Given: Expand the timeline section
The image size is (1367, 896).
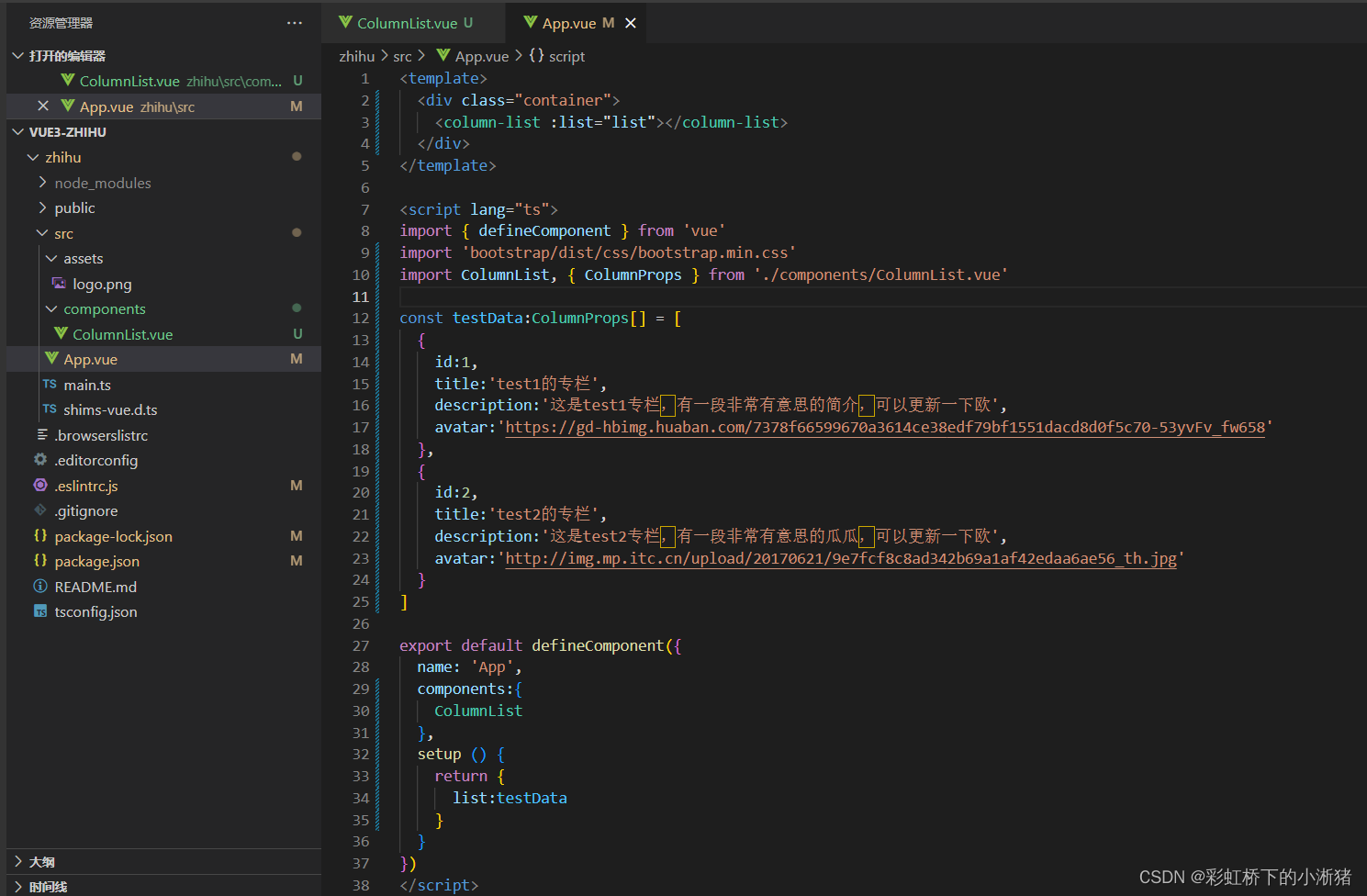Looking at the screenshot, I should 17,886.
